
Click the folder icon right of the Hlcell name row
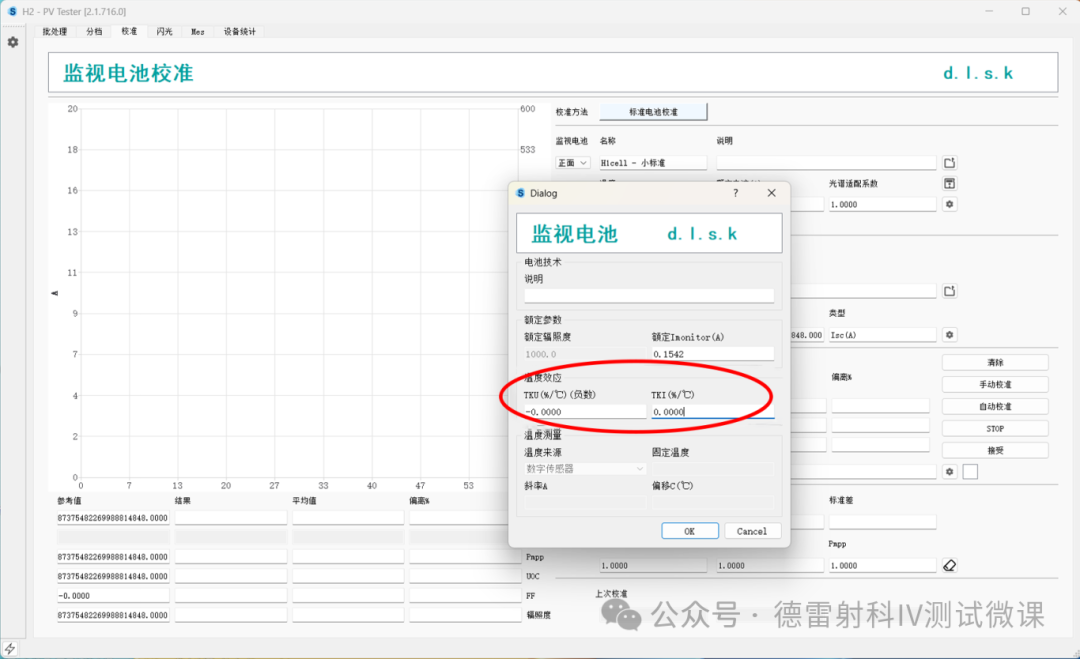pos(950,162)
